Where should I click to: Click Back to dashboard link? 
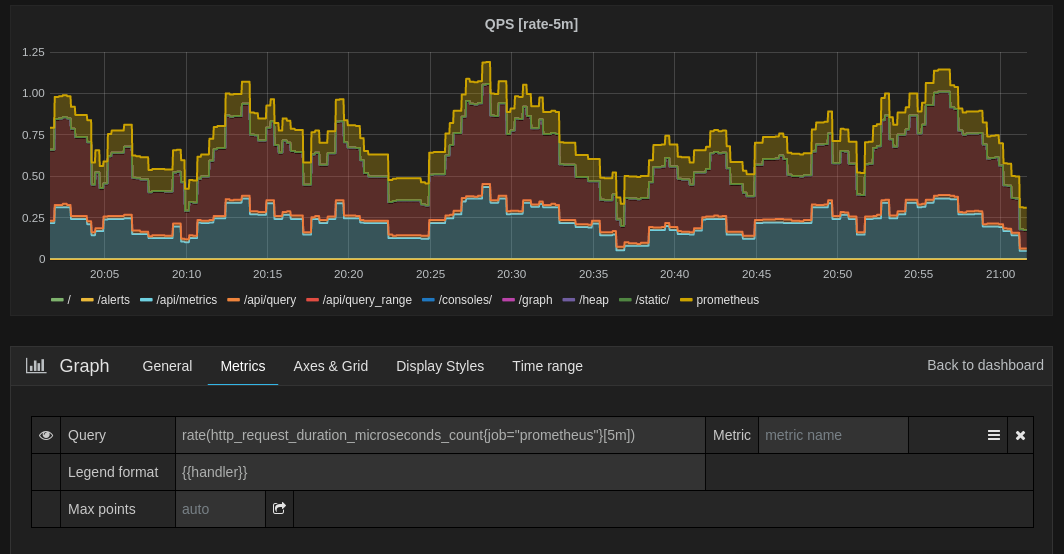point(985,365)
